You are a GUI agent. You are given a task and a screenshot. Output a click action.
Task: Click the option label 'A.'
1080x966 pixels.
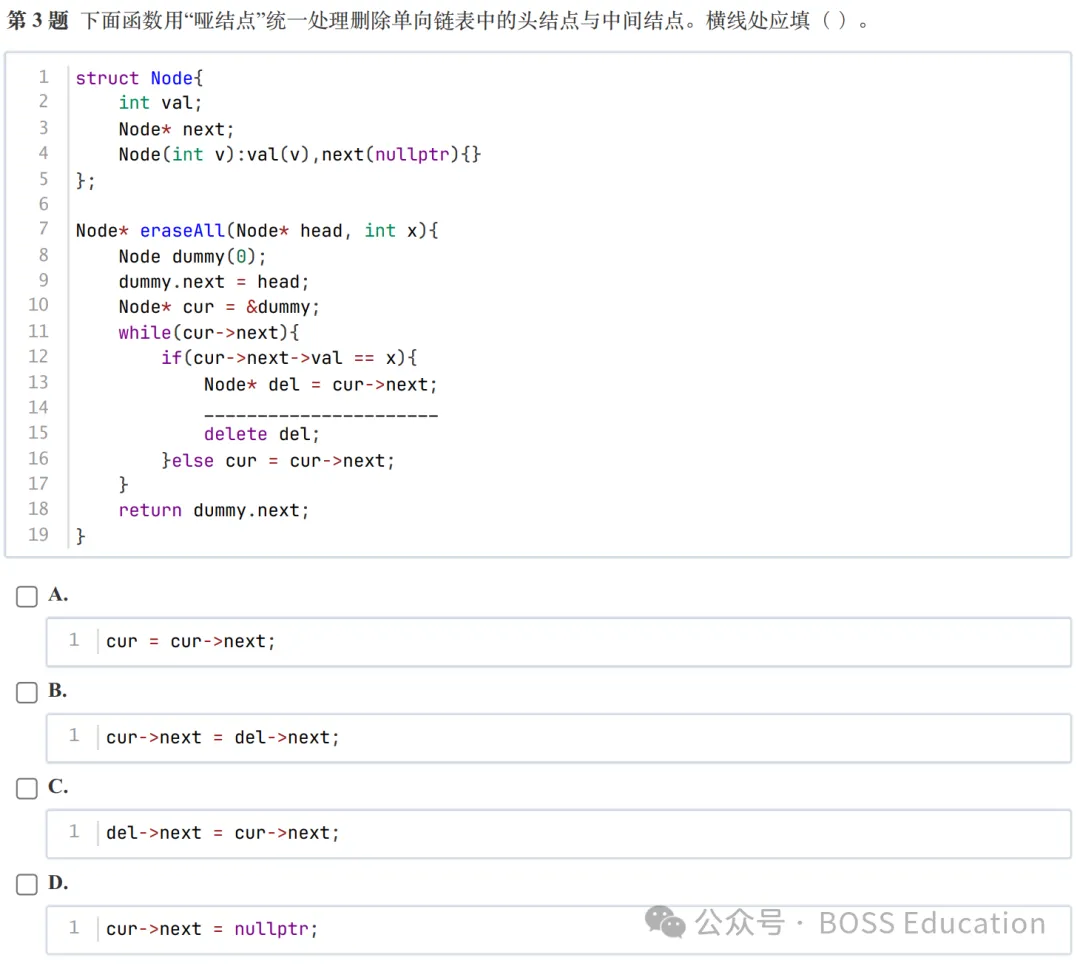pyautogui.click(x=58, y=594)
